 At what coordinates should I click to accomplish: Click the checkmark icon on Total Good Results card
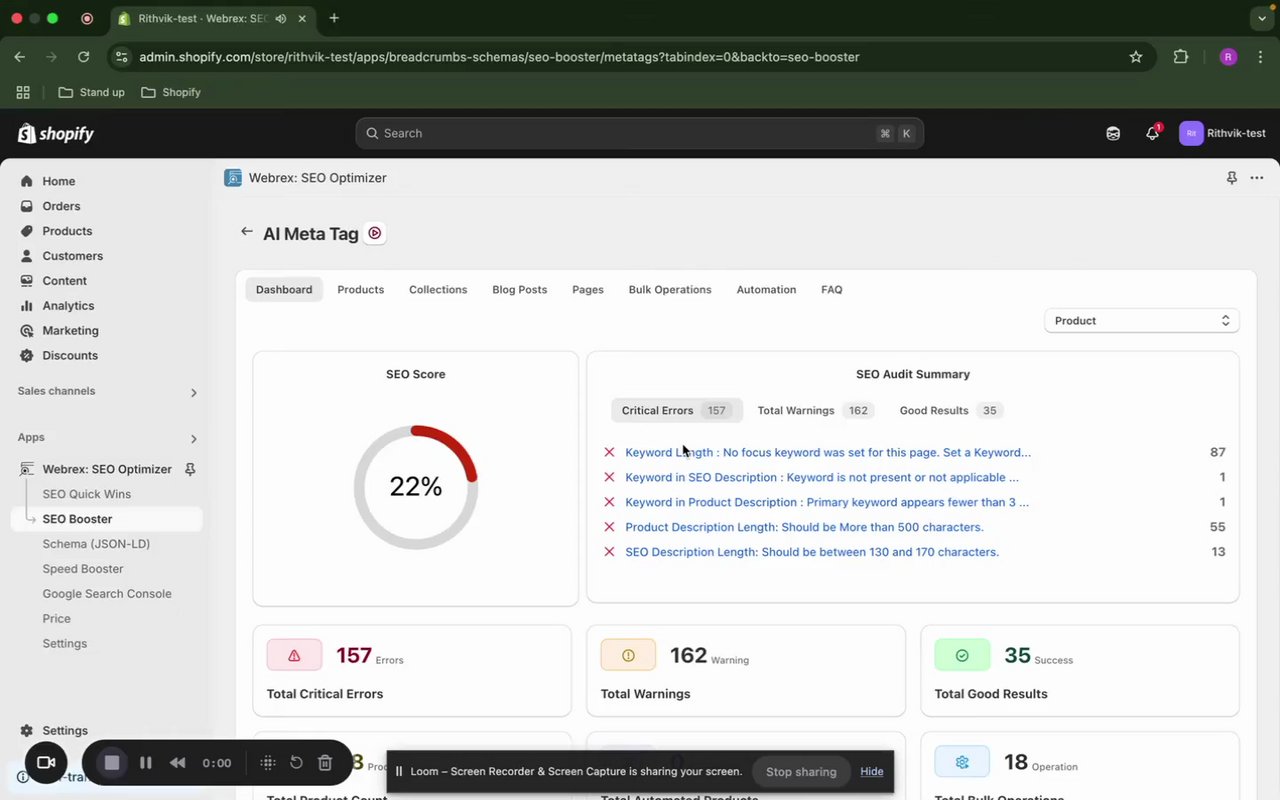click(x=962, y=656)
